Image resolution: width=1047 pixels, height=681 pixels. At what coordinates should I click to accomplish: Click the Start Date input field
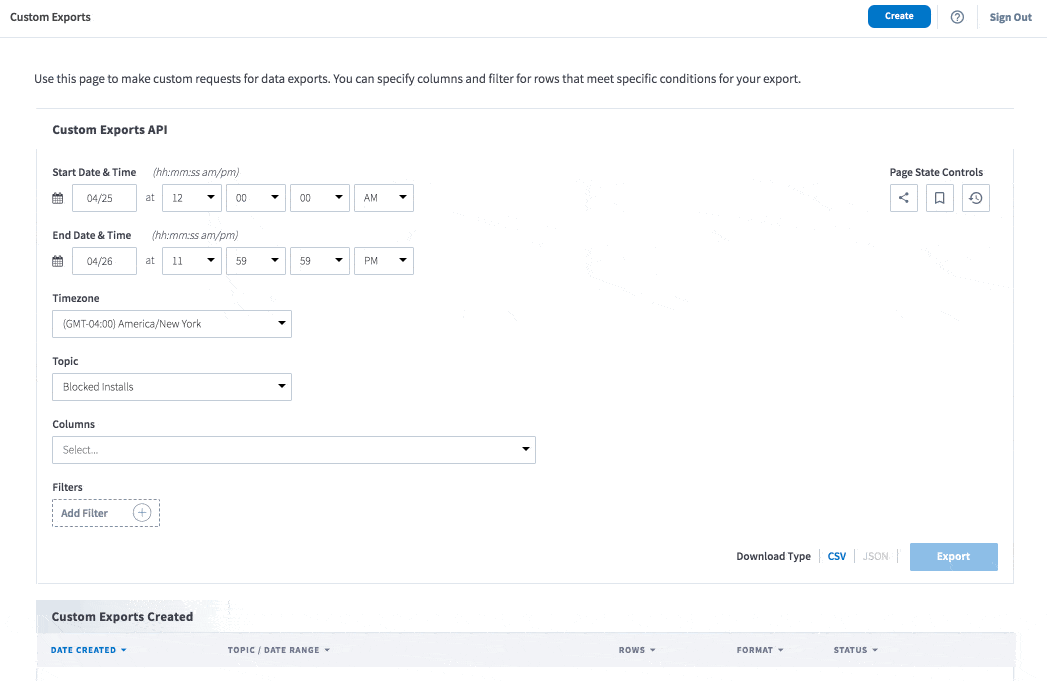[104, 198]
